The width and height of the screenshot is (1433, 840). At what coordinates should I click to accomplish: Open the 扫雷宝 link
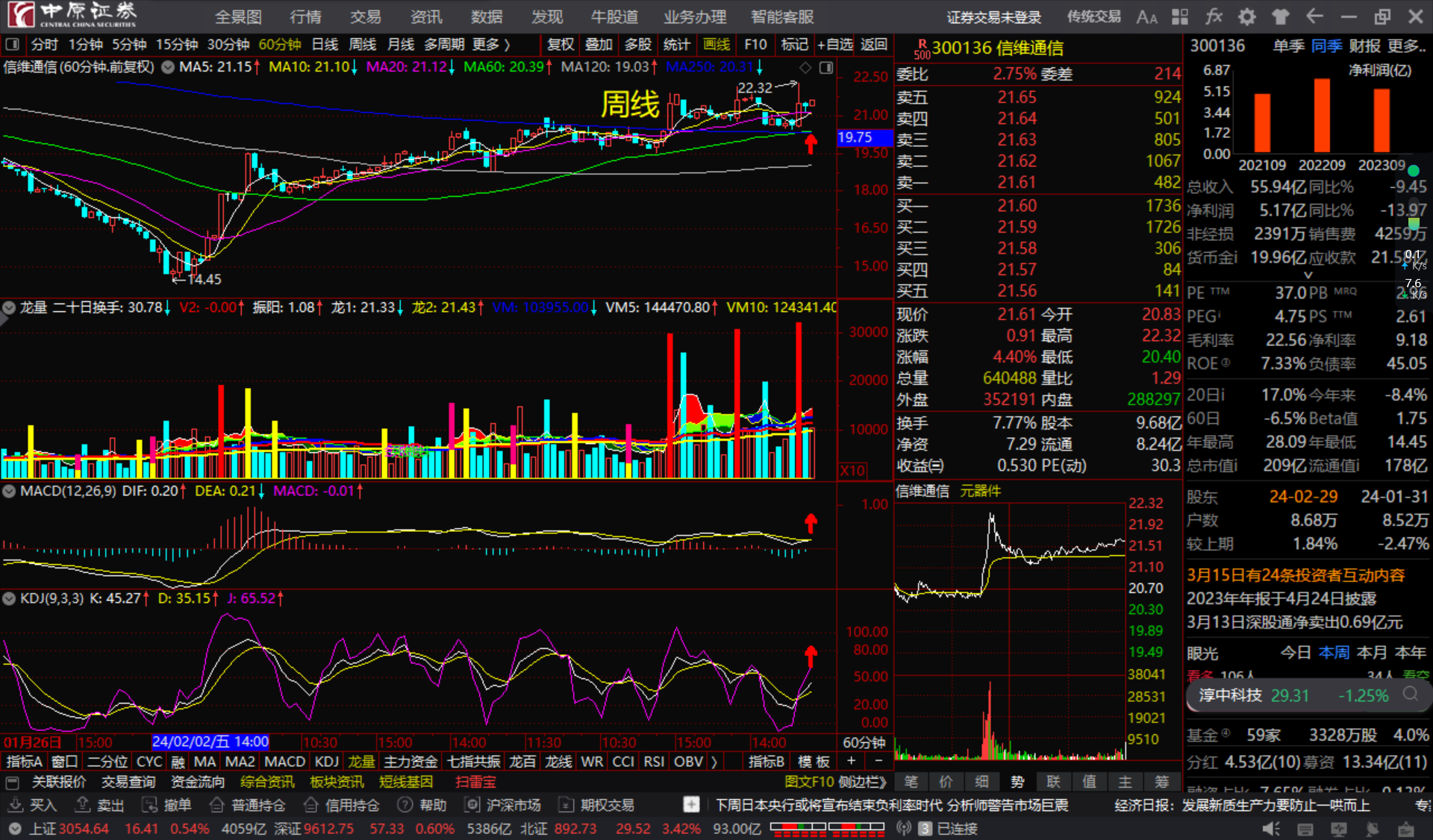point(475,782)
